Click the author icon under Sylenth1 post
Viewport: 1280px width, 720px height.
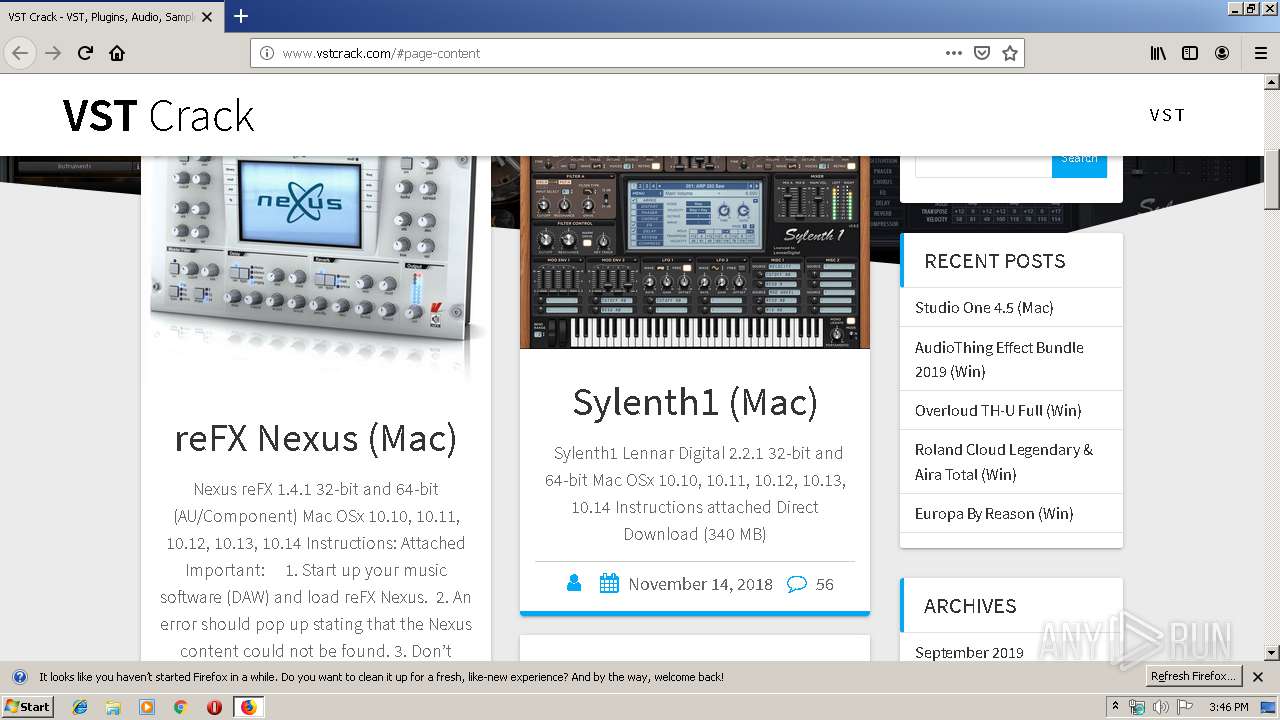pyautogui.click(x=574, y=583)
